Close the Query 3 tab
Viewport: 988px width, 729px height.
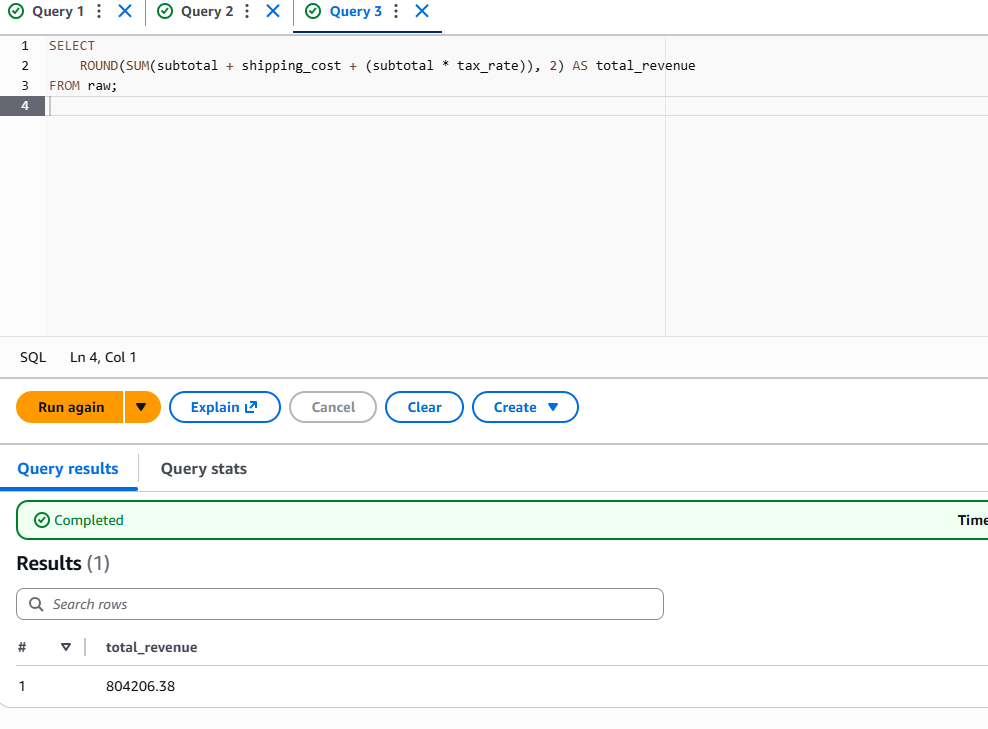click(422, 12)
